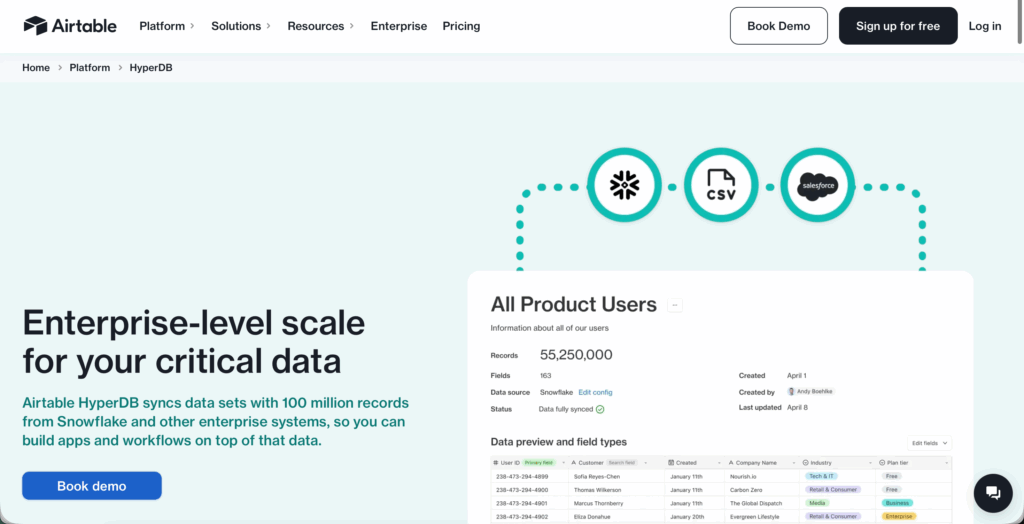
Task: Click the green synced checkmark icon
Action: [x=600, y=409]
